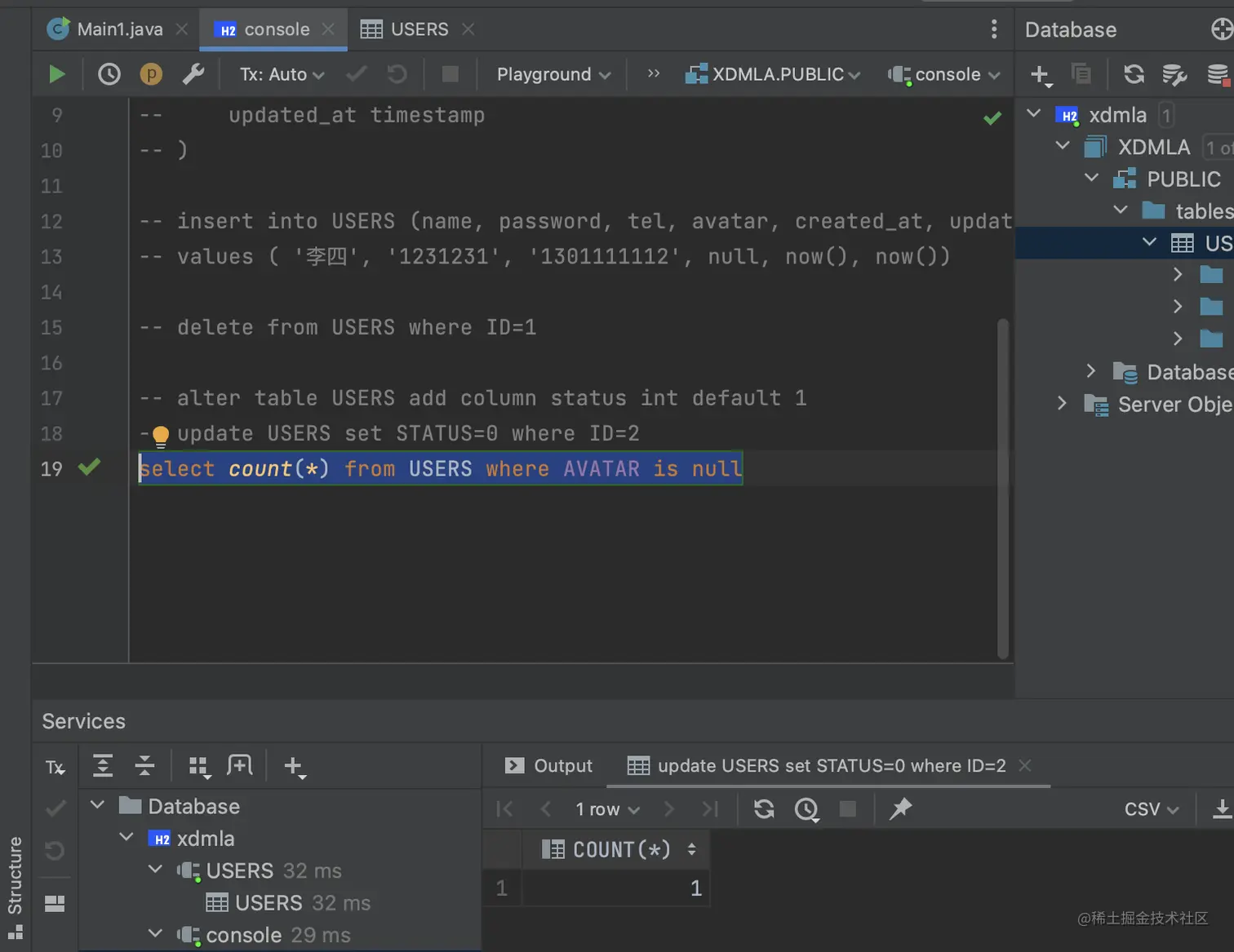
Task: Open settings wrench icon in console toolbar
Action: coord(193,74)
